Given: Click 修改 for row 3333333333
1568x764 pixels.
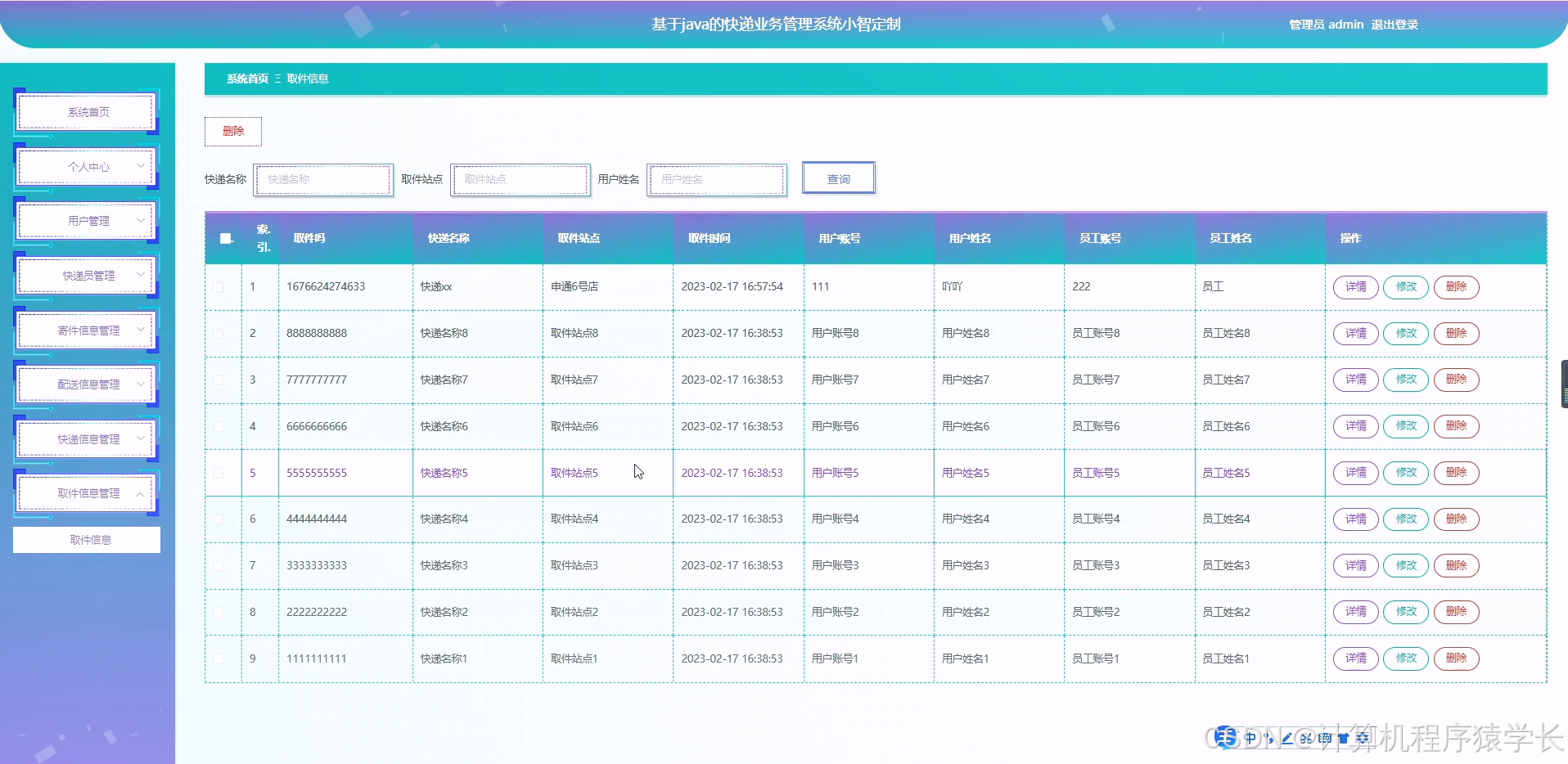Looking at the screenshot, I should pyautogui.click(x=1406, y=566).
